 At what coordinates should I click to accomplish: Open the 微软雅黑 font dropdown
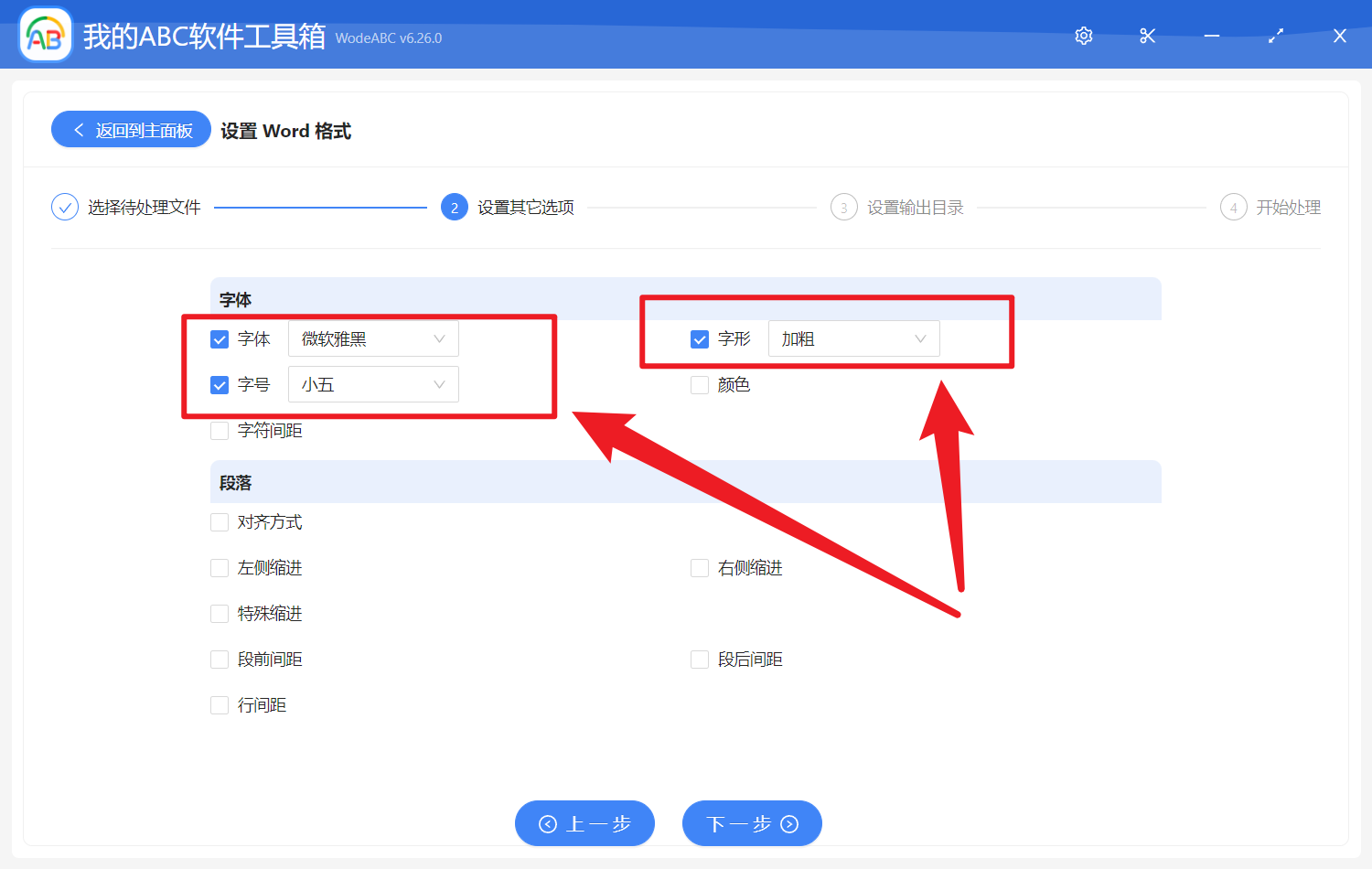point(373,338)
